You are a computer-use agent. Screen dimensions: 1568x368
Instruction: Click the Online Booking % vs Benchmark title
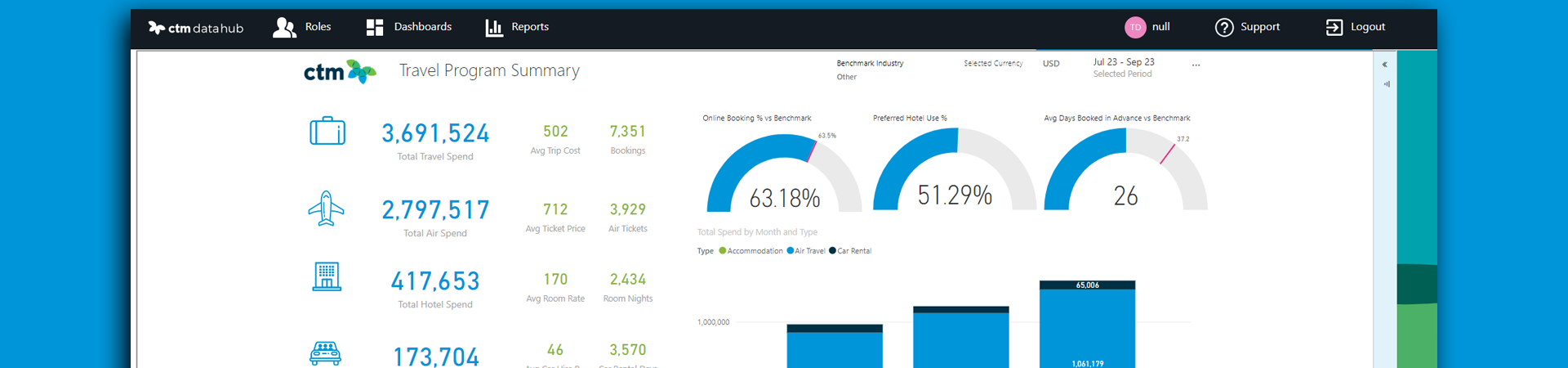pos(757,119)
